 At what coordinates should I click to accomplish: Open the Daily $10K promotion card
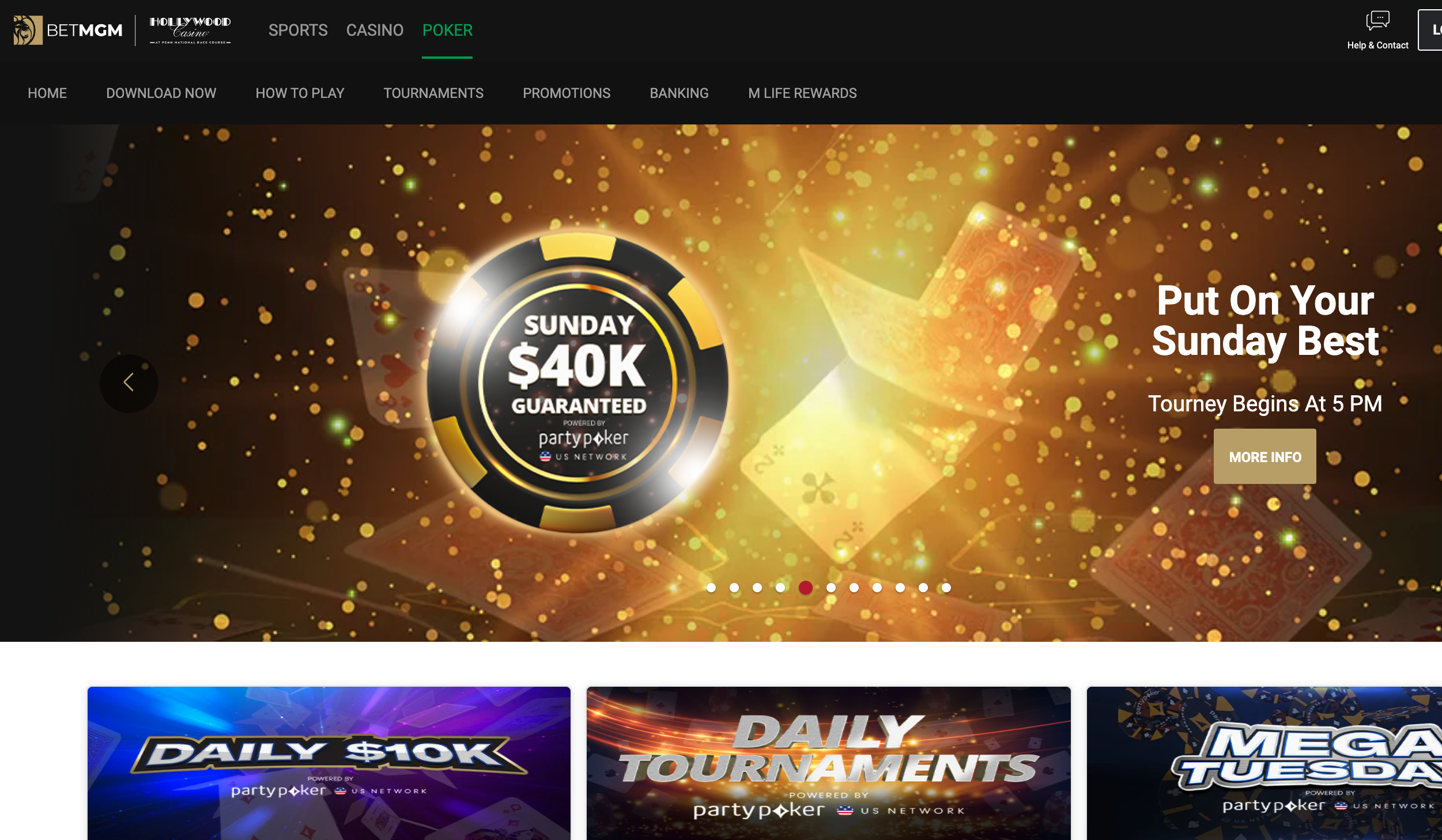pos(329,763)
